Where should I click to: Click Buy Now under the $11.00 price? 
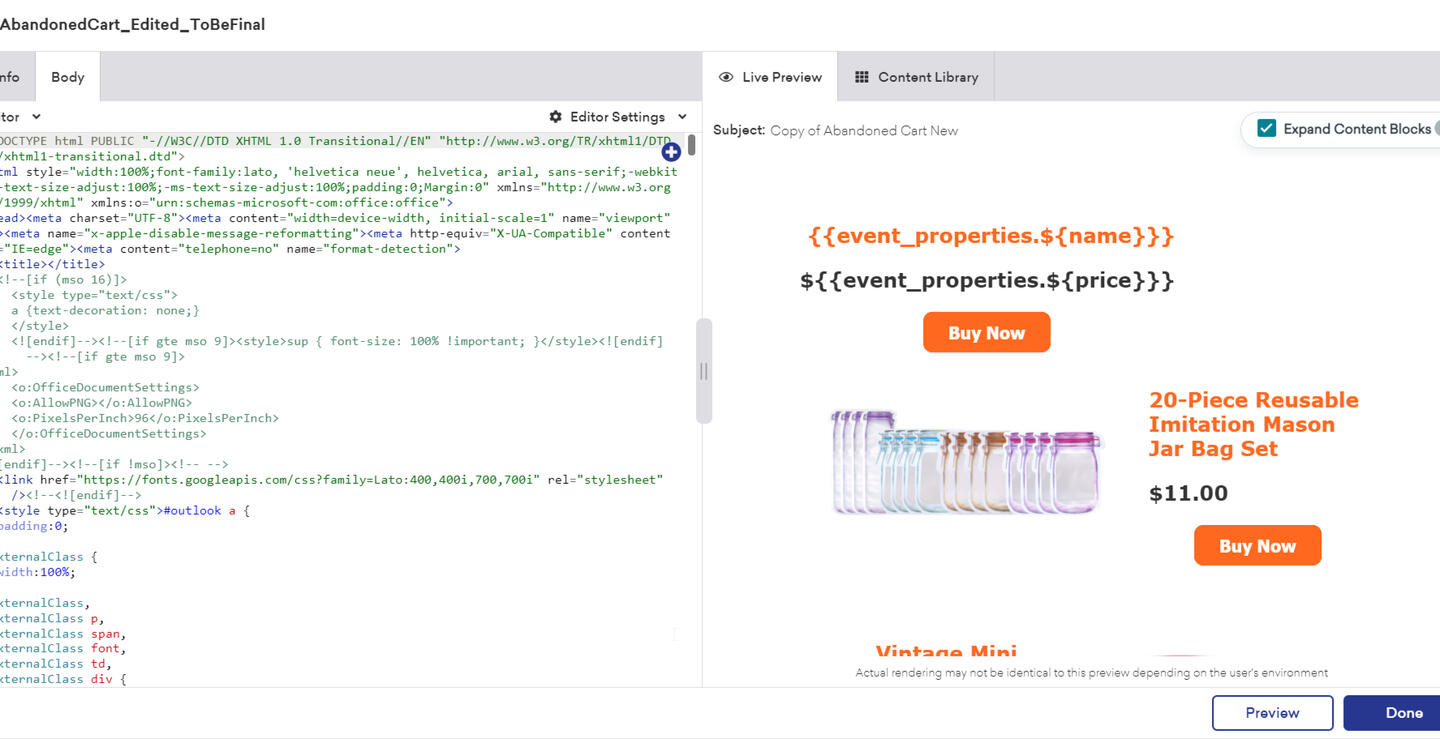(x=1257, y=546)
